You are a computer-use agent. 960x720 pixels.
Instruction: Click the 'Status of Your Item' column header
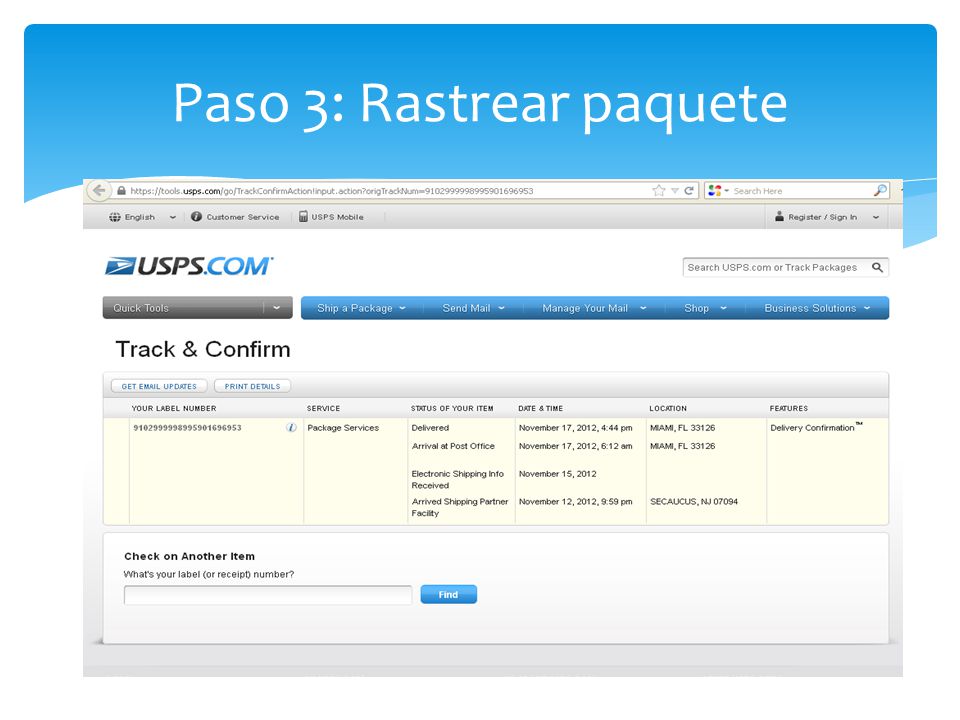[452, 408]
